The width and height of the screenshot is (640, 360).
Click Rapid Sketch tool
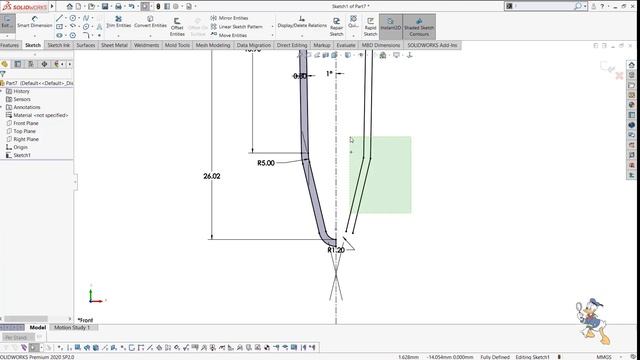370,27
